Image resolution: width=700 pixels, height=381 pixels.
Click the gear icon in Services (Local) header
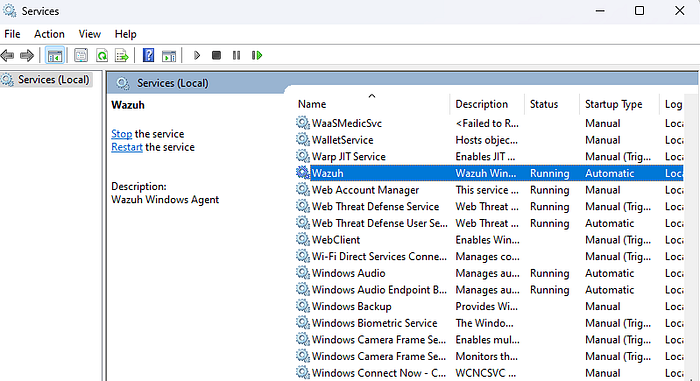[x=122, y=83]
